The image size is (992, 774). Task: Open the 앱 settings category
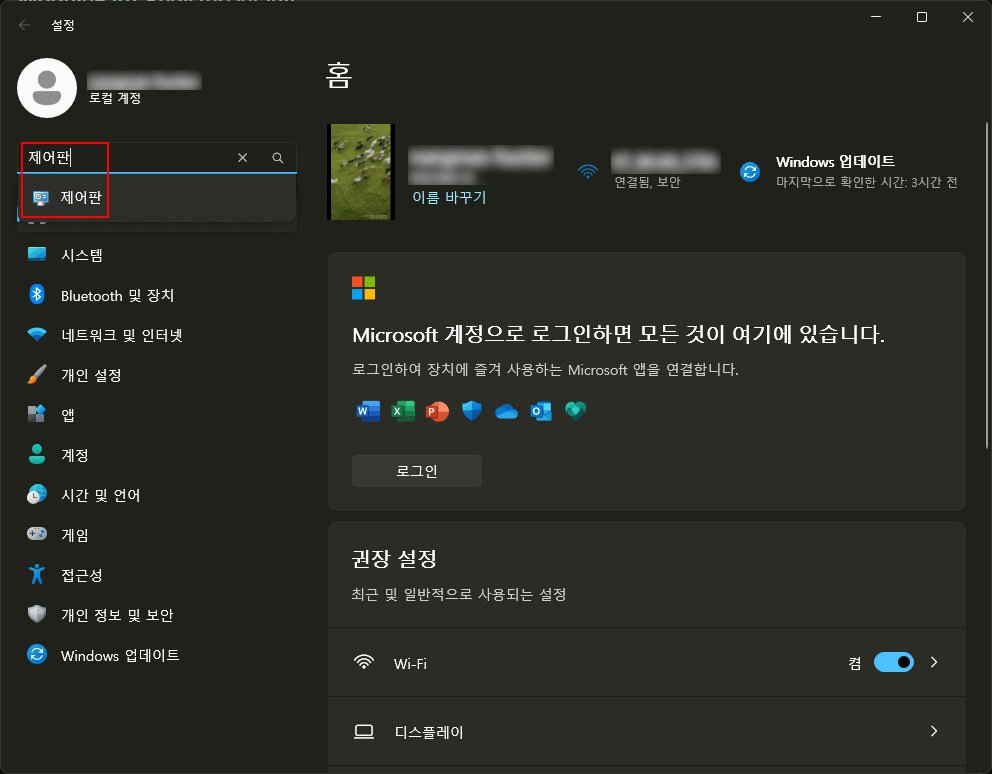(157, 415)
